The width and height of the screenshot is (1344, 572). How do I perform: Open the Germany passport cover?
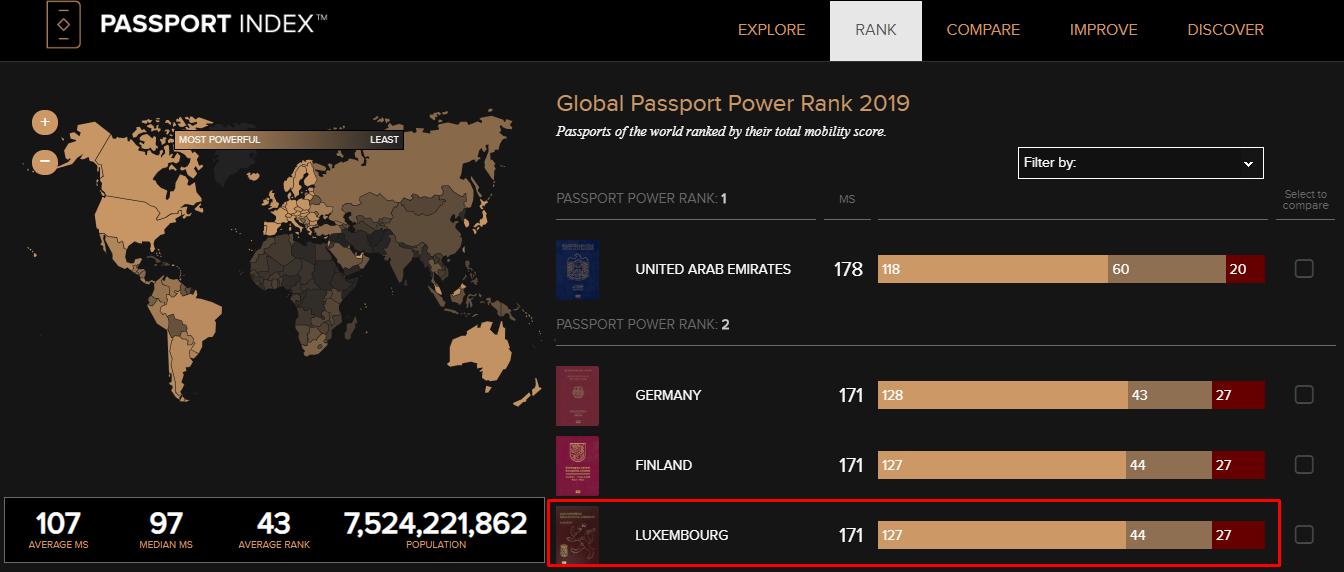click(x=577, y=396)
